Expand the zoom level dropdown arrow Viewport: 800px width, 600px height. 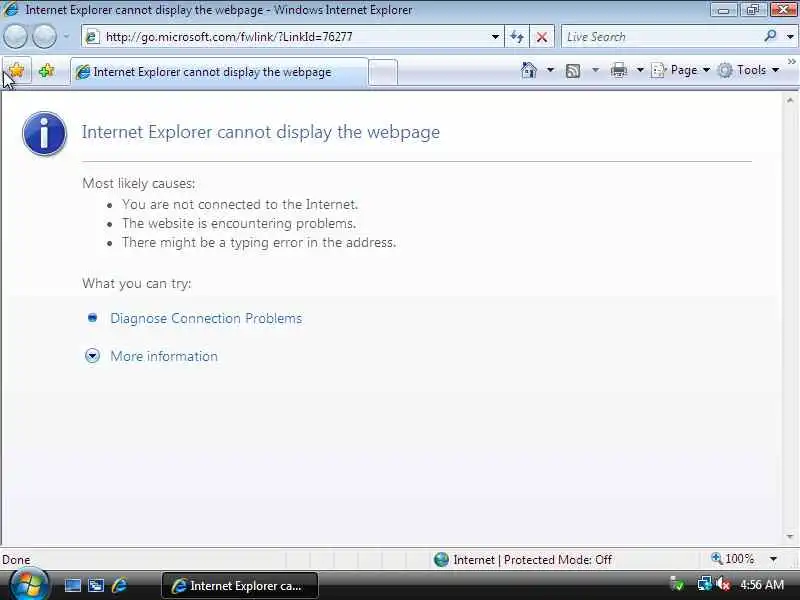click(773, 559)
